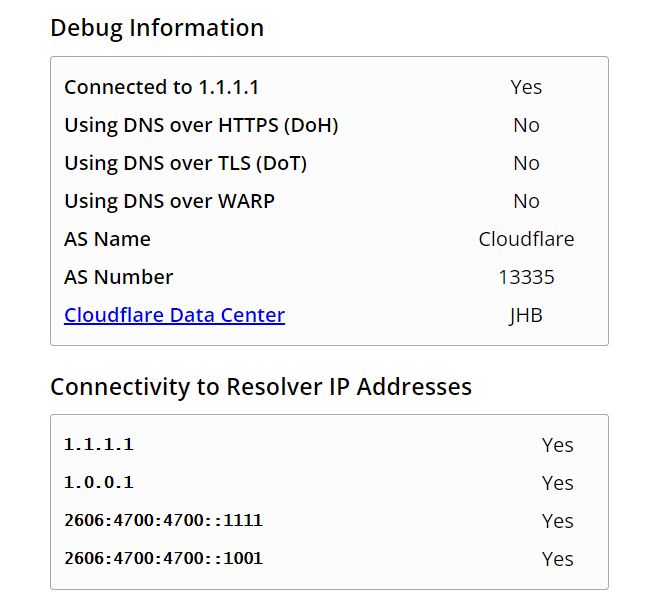The image size is (645, 602).
Task: Click the No value for DNS over WARP
Action: pyautogui.click(x=526, y=201)
